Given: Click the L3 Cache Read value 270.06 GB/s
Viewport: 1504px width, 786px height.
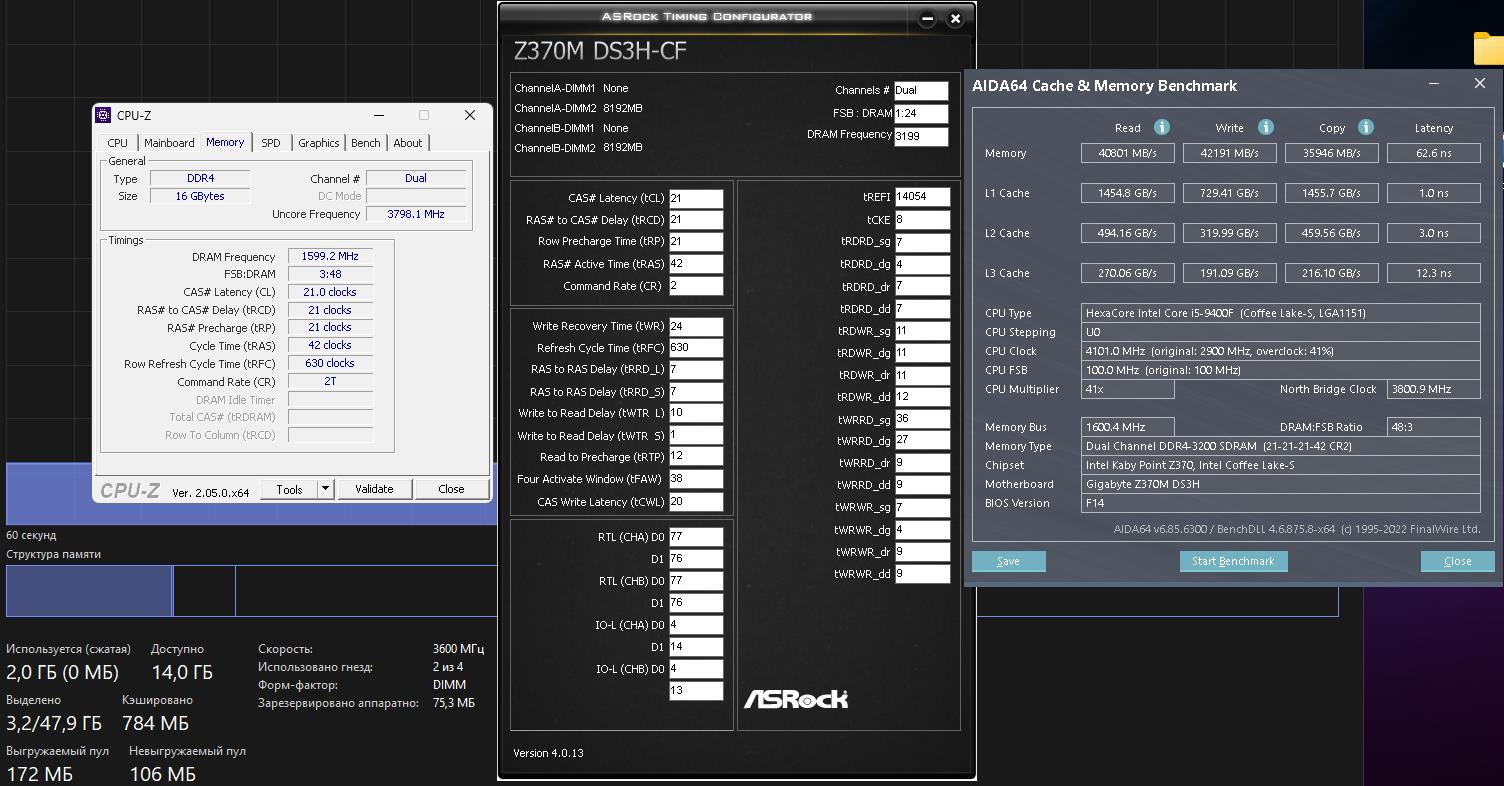Looking at the screenshot, I should pyautogui.click(x=1128, y=273).
